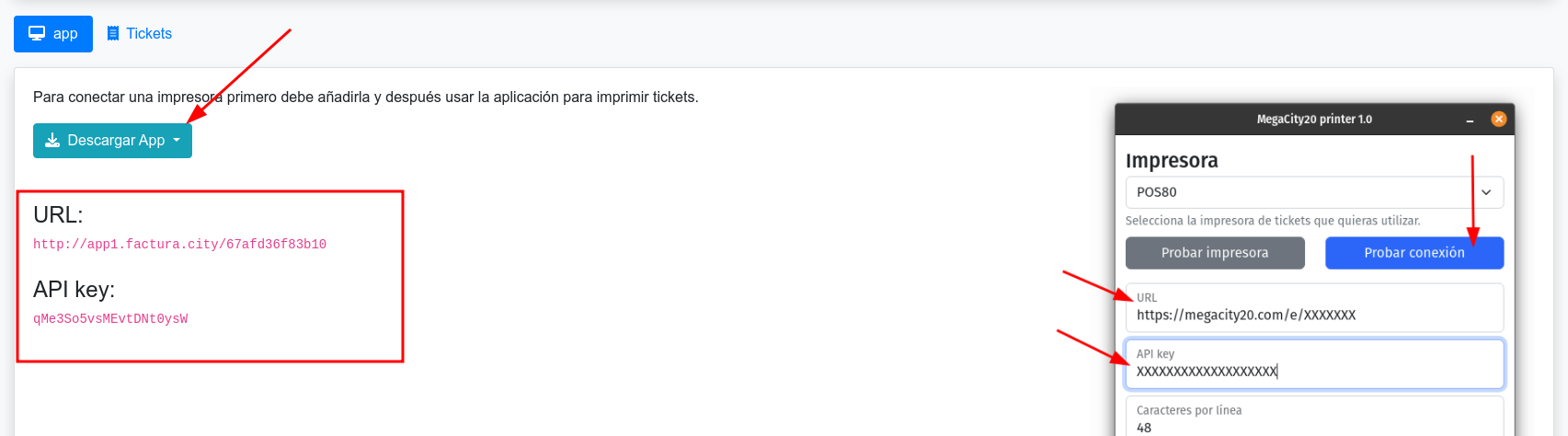Screen dimensions: 1568x436
Task: Click the app1.factura.city URL text
Action: (179, 245)
